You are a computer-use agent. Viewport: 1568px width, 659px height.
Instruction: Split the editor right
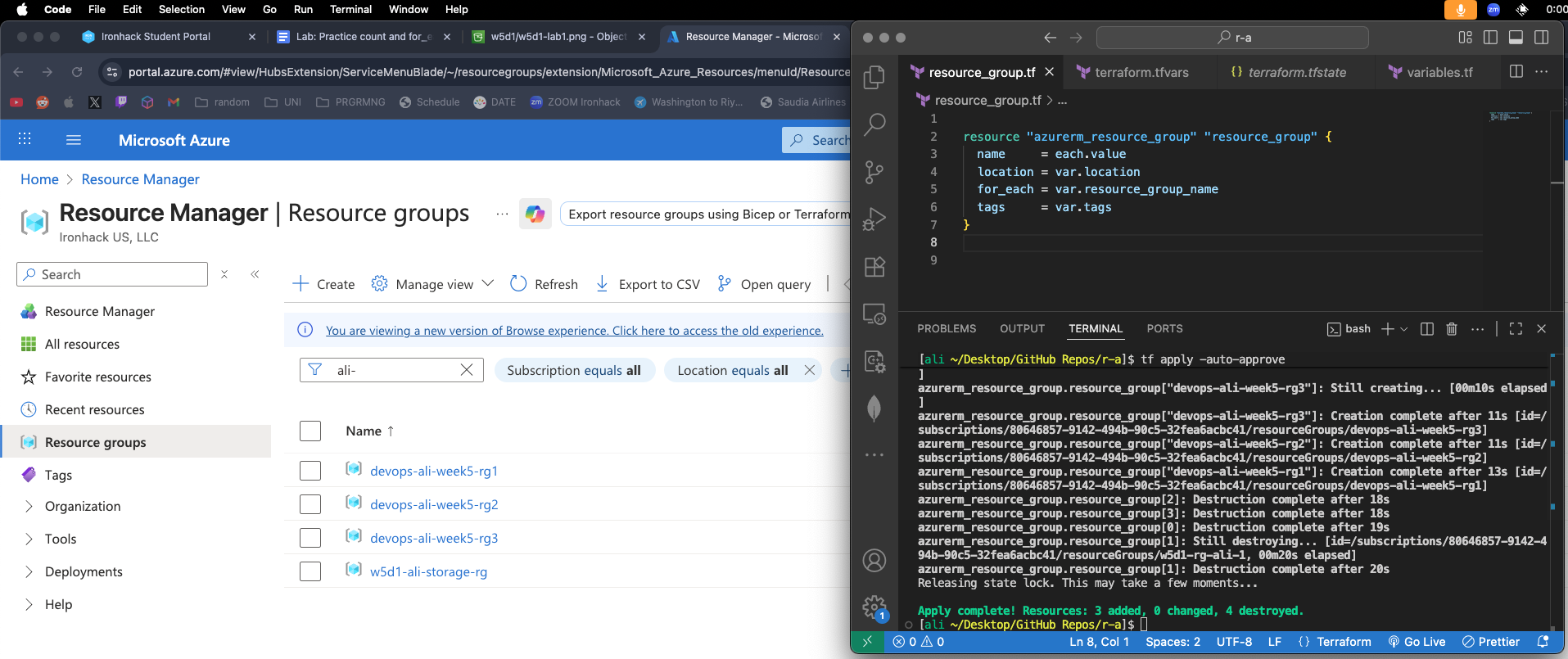coord(1516,72)
